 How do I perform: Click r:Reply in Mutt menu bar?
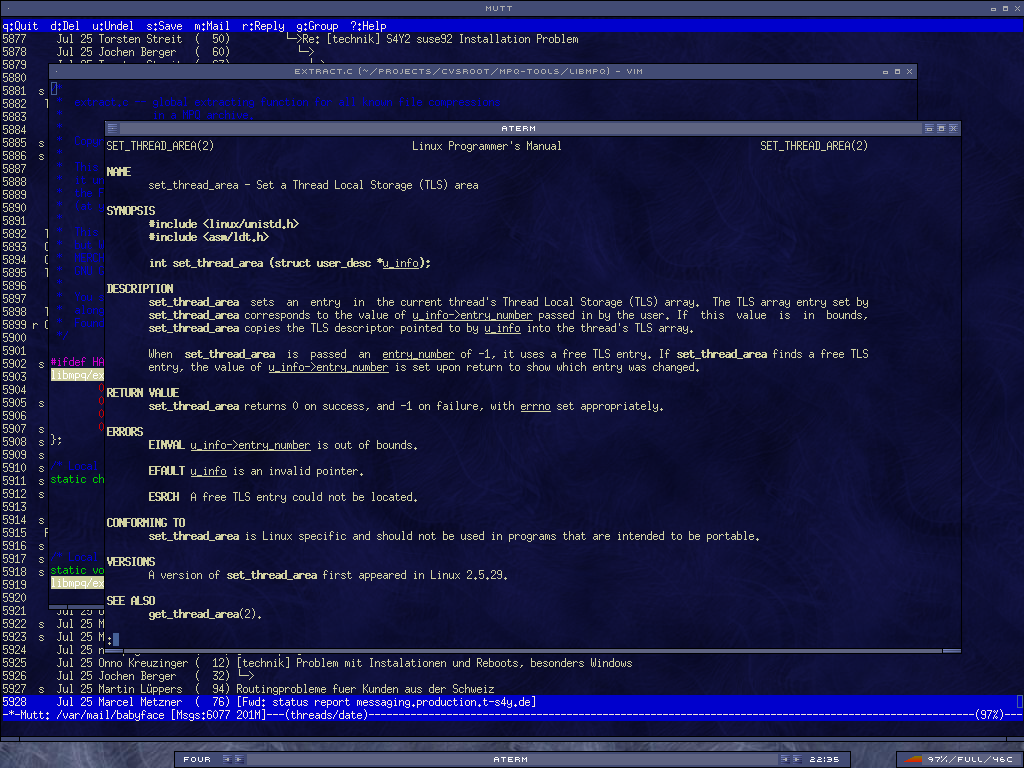click(263, 26)
